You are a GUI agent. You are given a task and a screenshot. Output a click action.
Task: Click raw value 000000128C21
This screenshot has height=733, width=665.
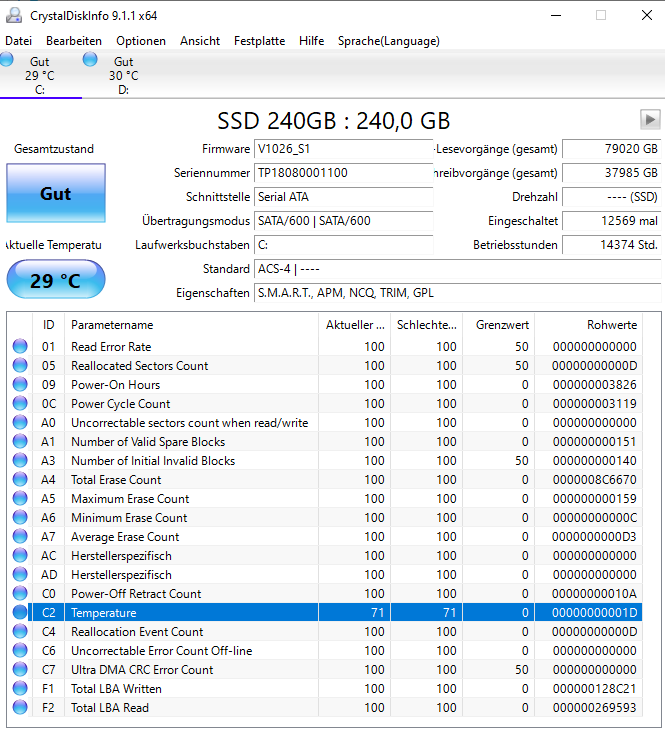click(x=594, y=689)
